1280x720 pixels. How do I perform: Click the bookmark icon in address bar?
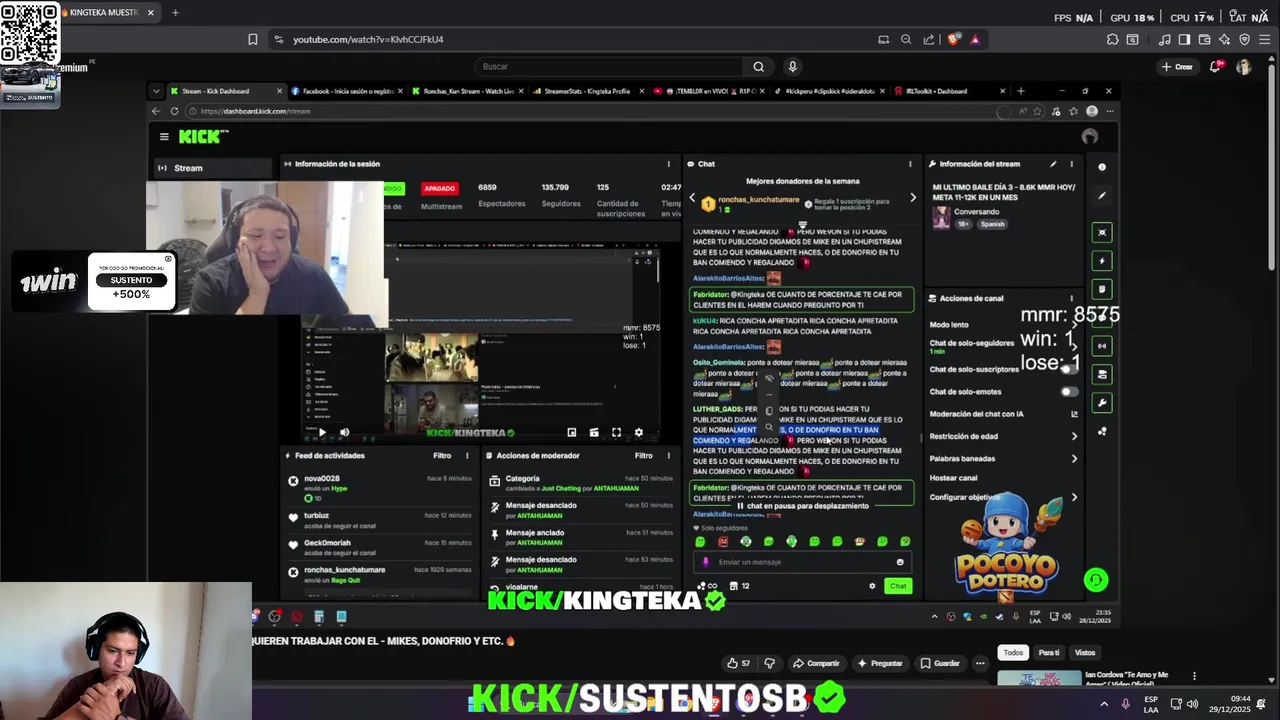tap(253, 40)
